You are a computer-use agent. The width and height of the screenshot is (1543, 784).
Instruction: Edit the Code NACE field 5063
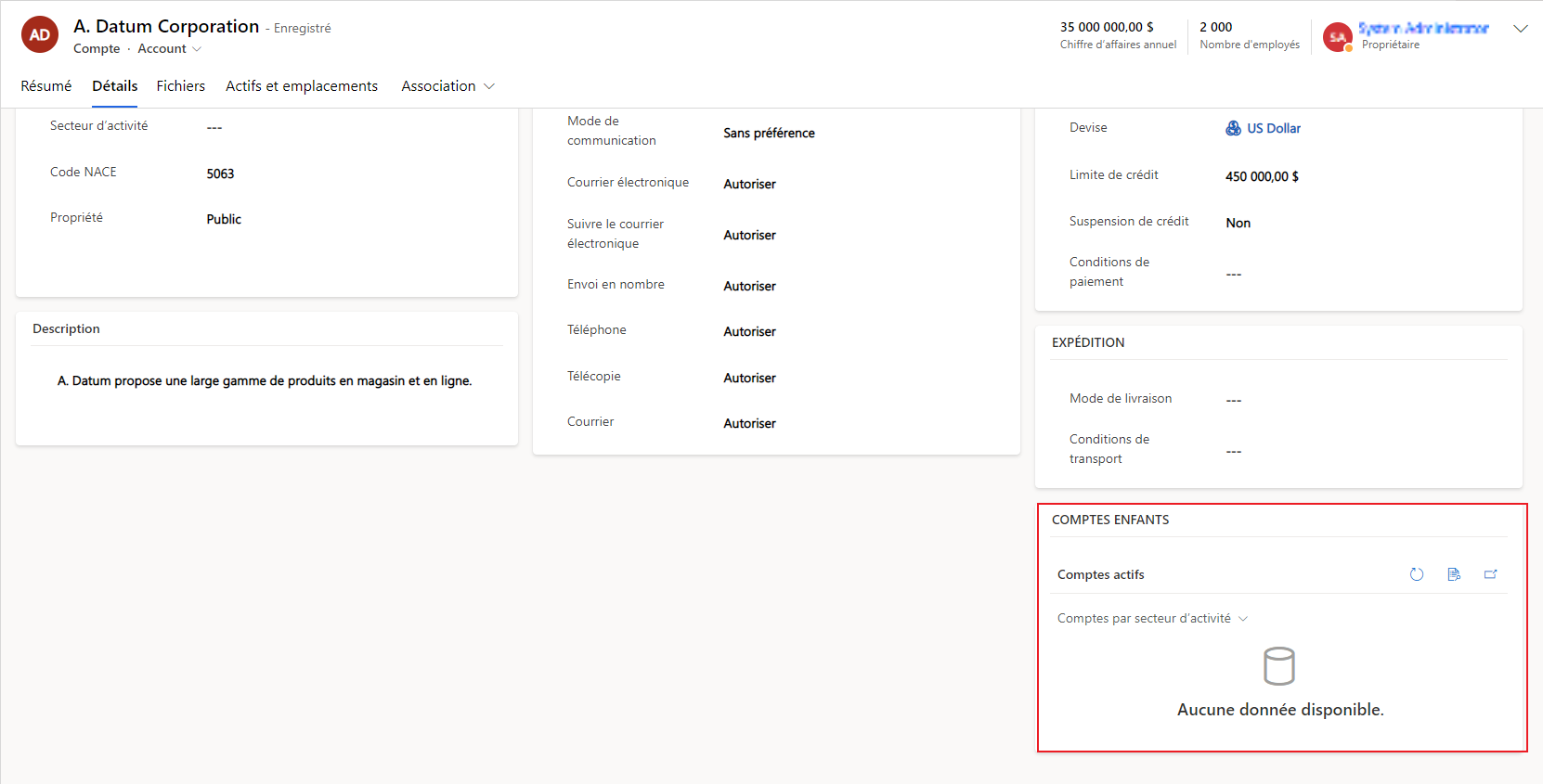tap(220, 174)
